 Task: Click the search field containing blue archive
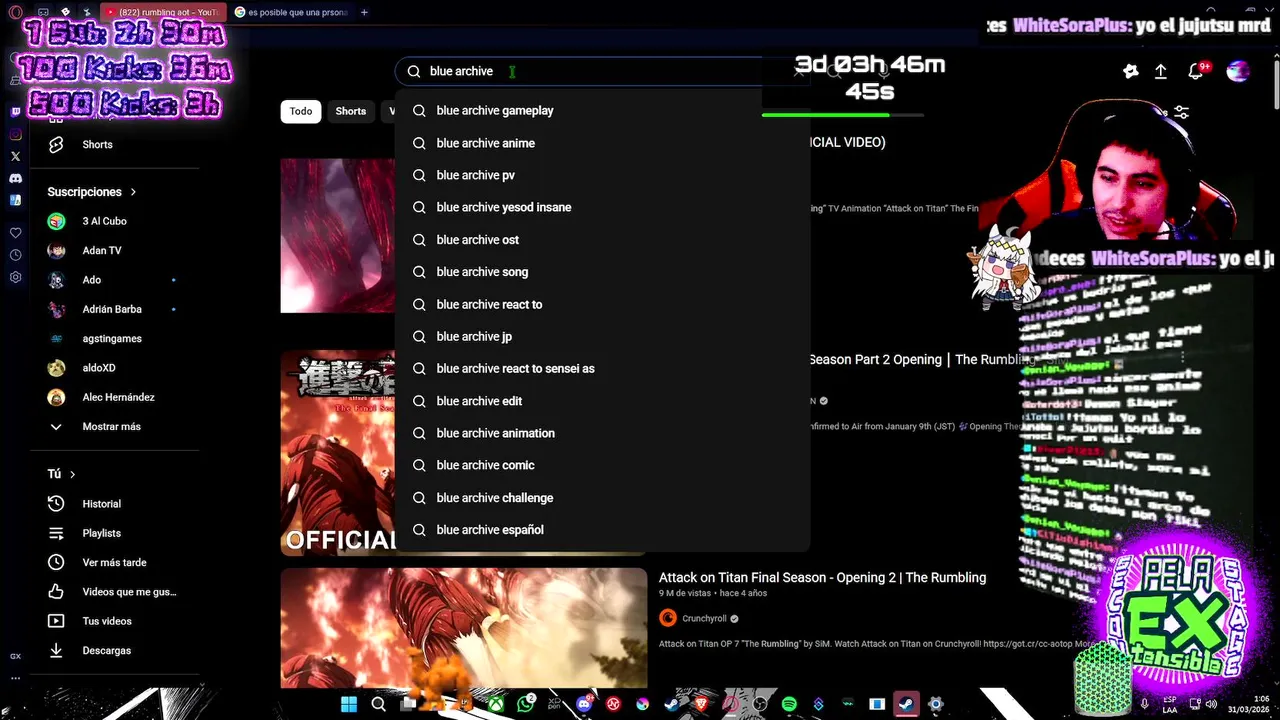click(x=600, y=71)
